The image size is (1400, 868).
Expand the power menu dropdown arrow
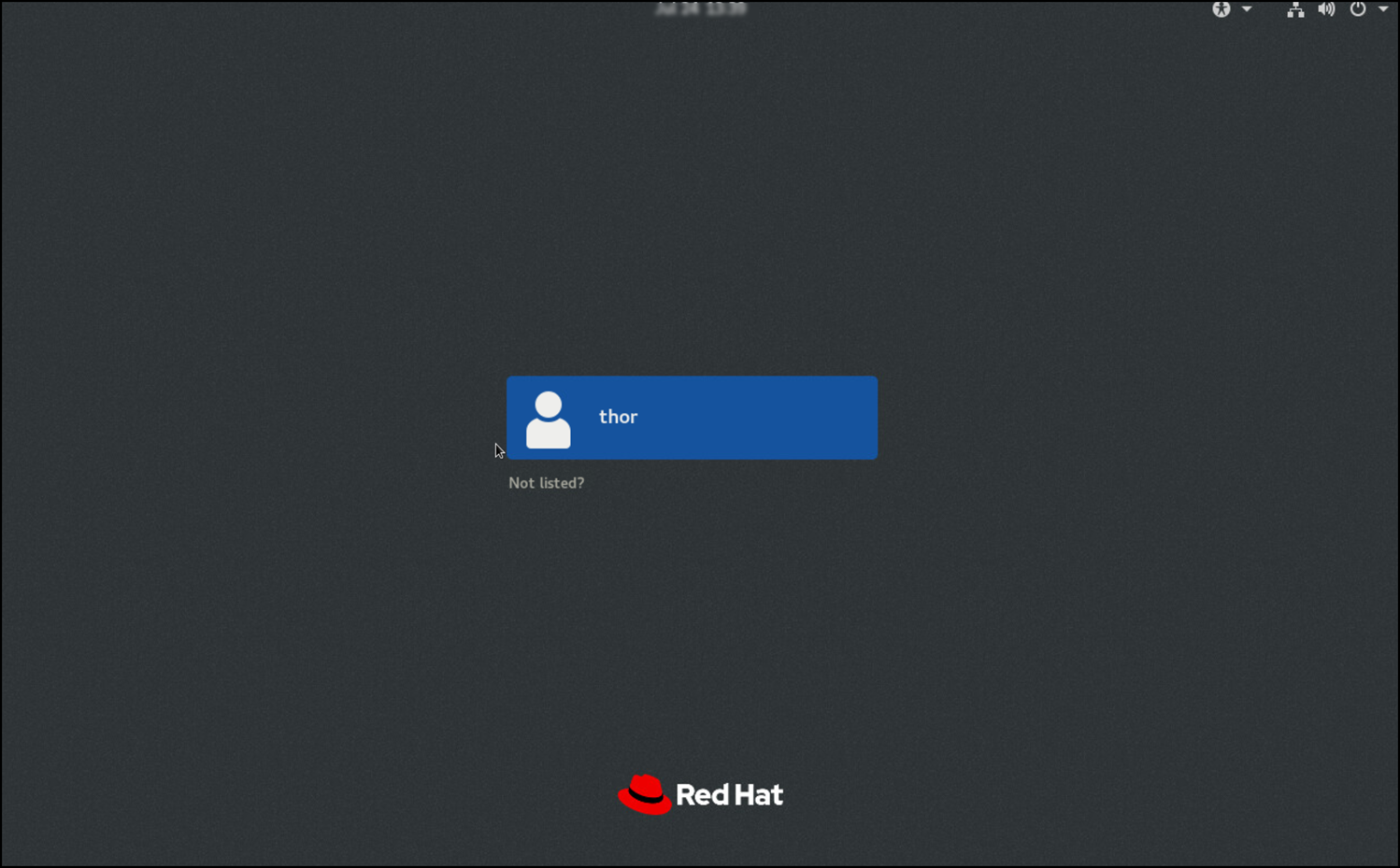(x=1383, y=9)
